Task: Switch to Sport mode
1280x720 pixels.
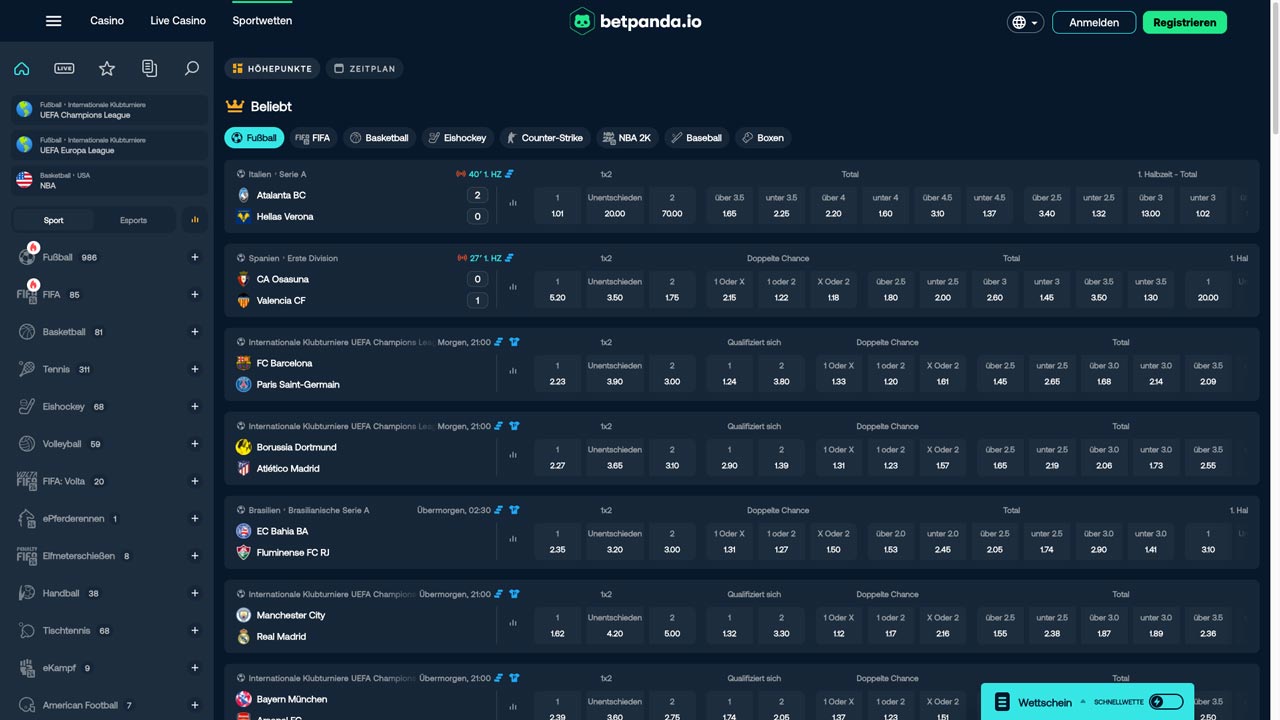Action: (x=54, y=220)
